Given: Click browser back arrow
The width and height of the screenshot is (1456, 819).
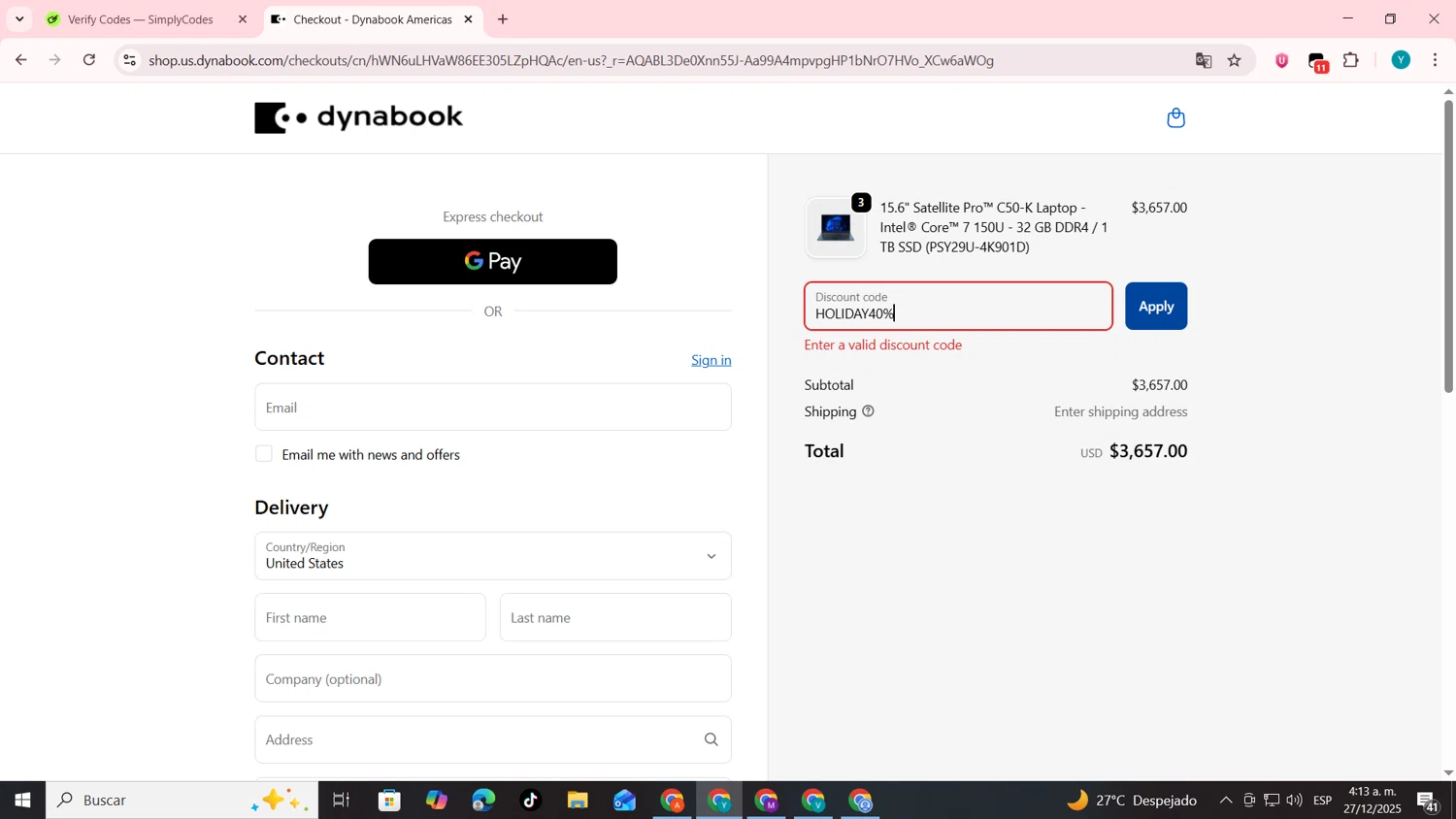Looking at the screenshot, I should point(20,60).
